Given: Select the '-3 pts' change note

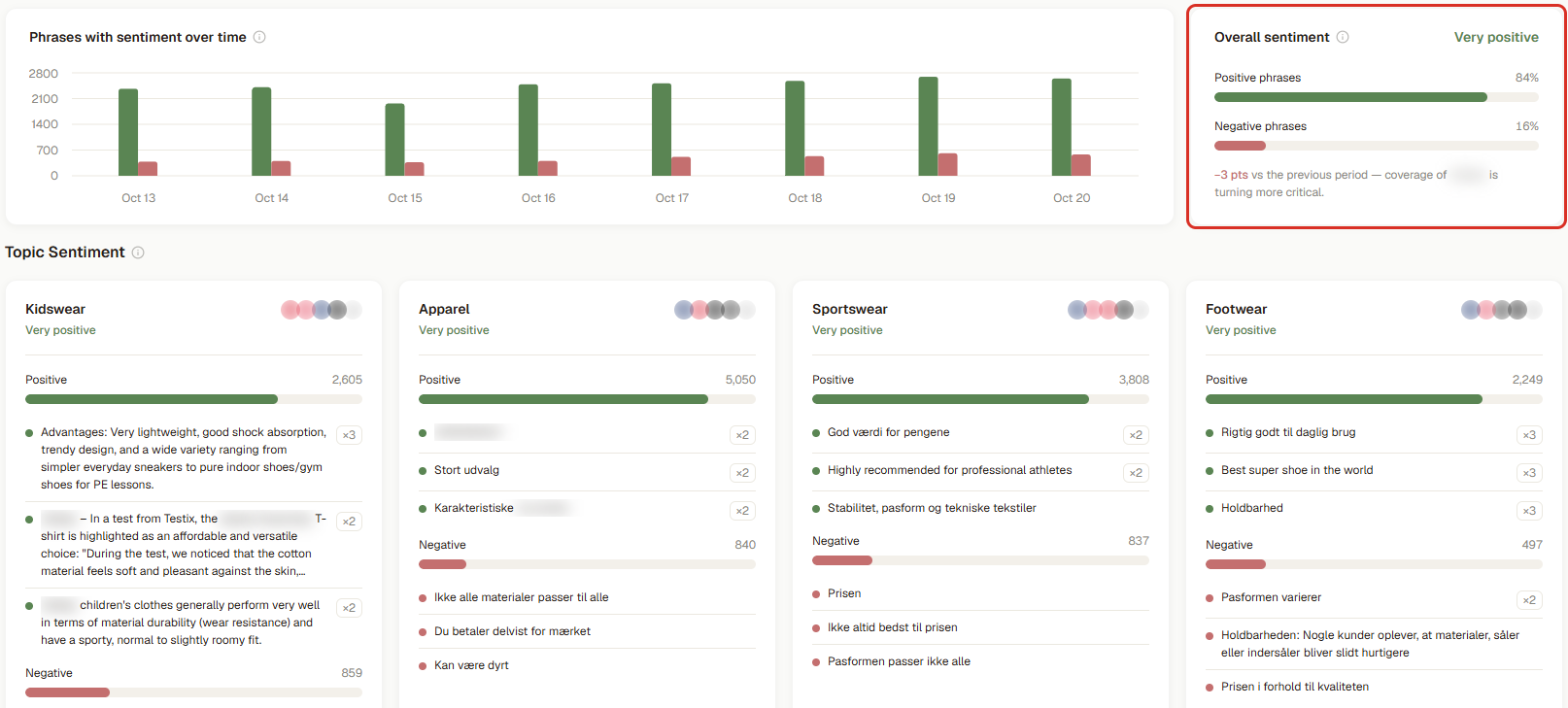Looking at the screenshot, I should tap(1232, 174).
